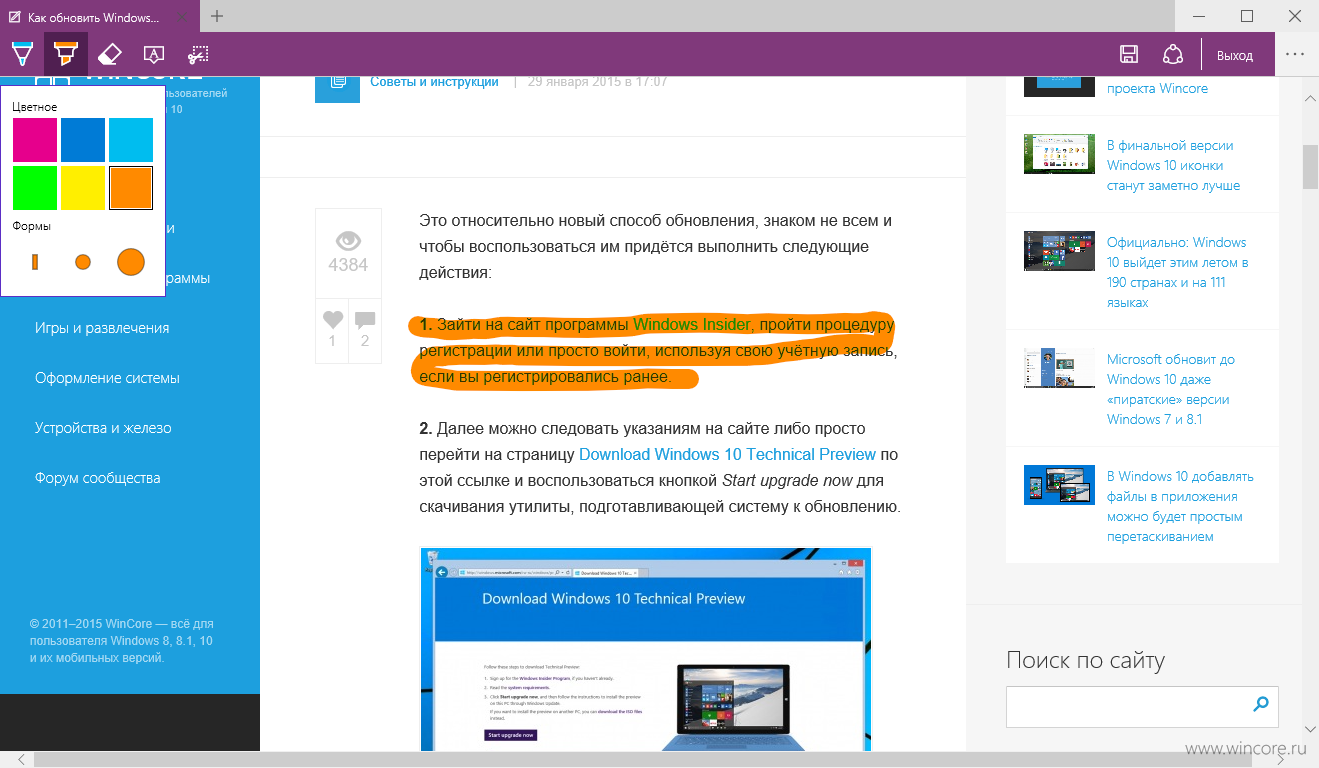Pick the blue highlighter color
Screen dimensions: 1319x768
[83, 140]
